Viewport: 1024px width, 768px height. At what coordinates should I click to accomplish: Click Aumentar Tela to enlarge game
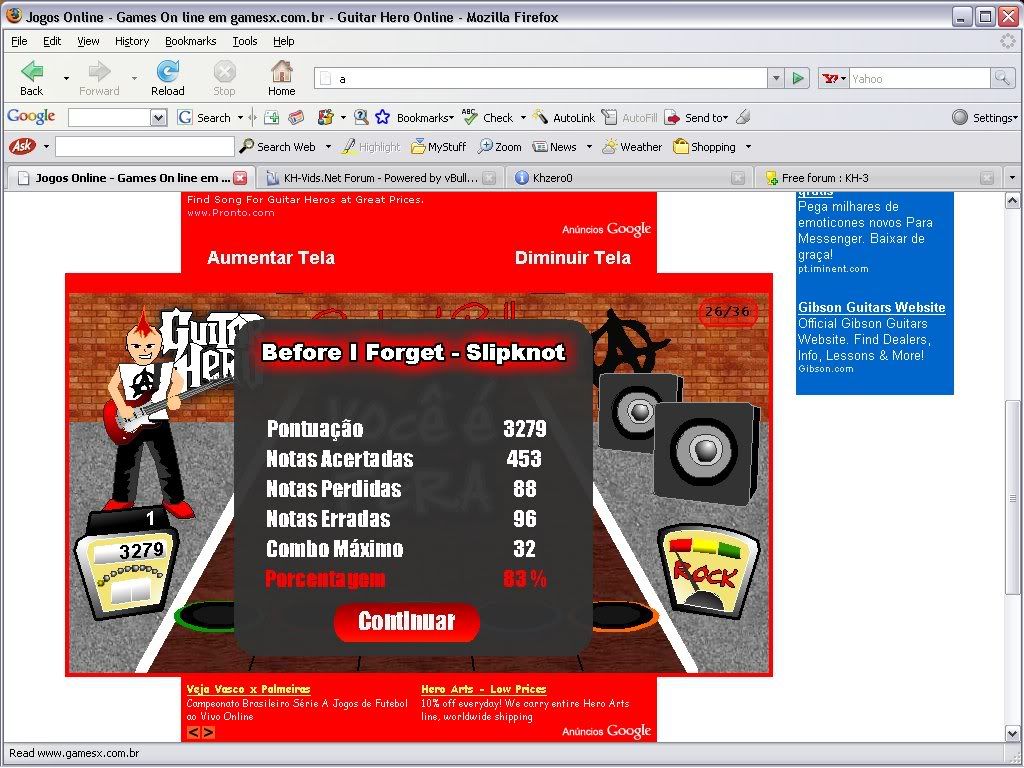click(271, 258)
